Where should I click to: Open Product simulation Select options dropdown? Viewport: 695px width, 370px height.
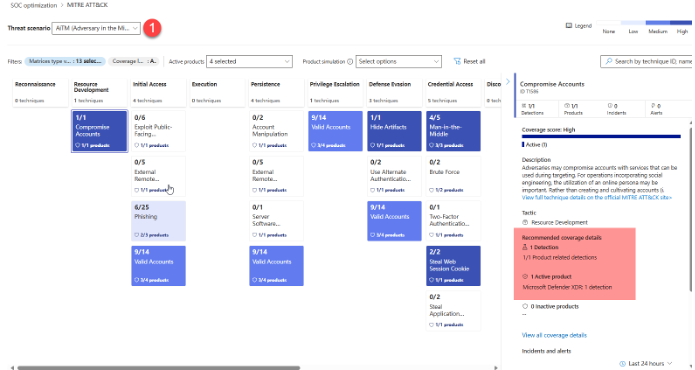click(398, 62)
